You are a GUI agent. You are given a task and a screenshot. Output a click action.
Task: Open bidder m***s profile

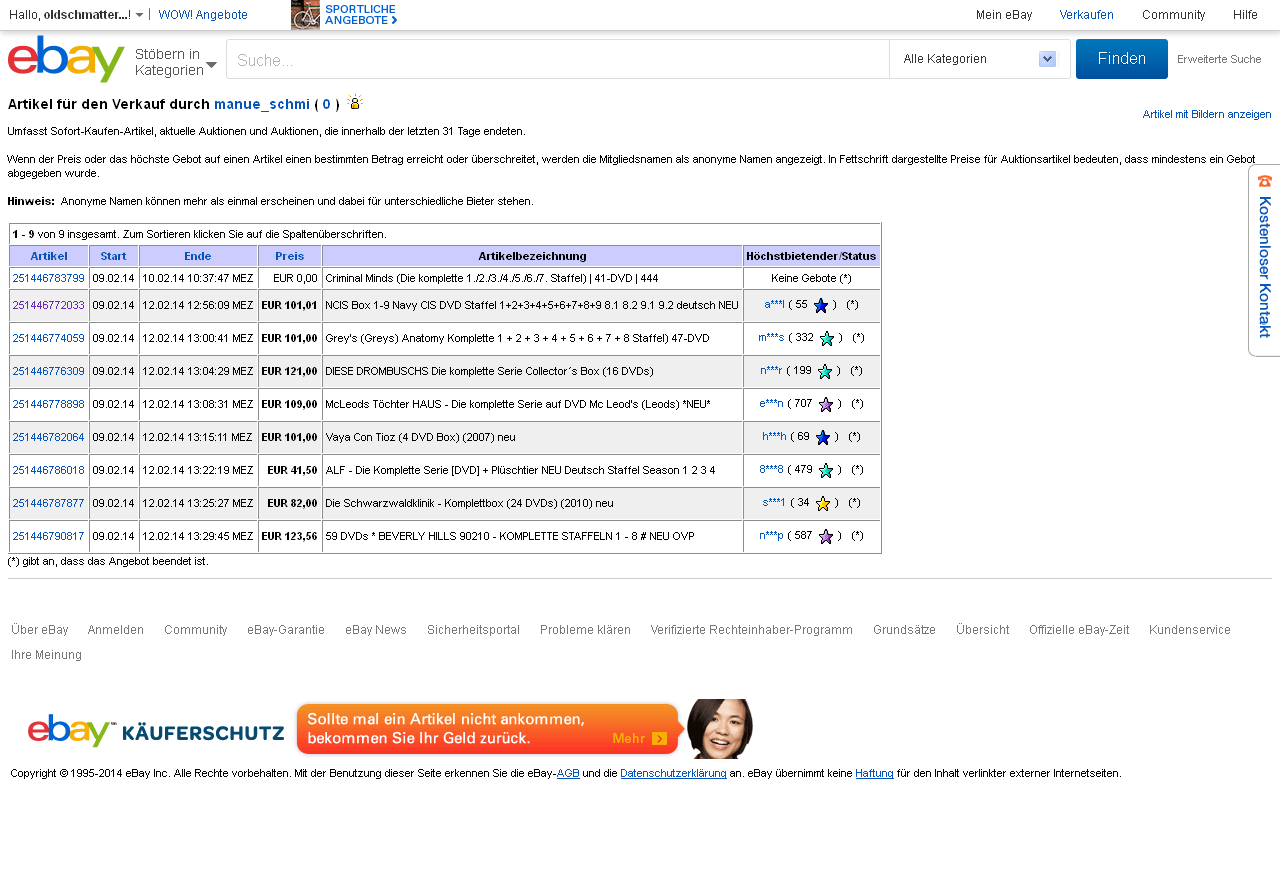point(771,337)
